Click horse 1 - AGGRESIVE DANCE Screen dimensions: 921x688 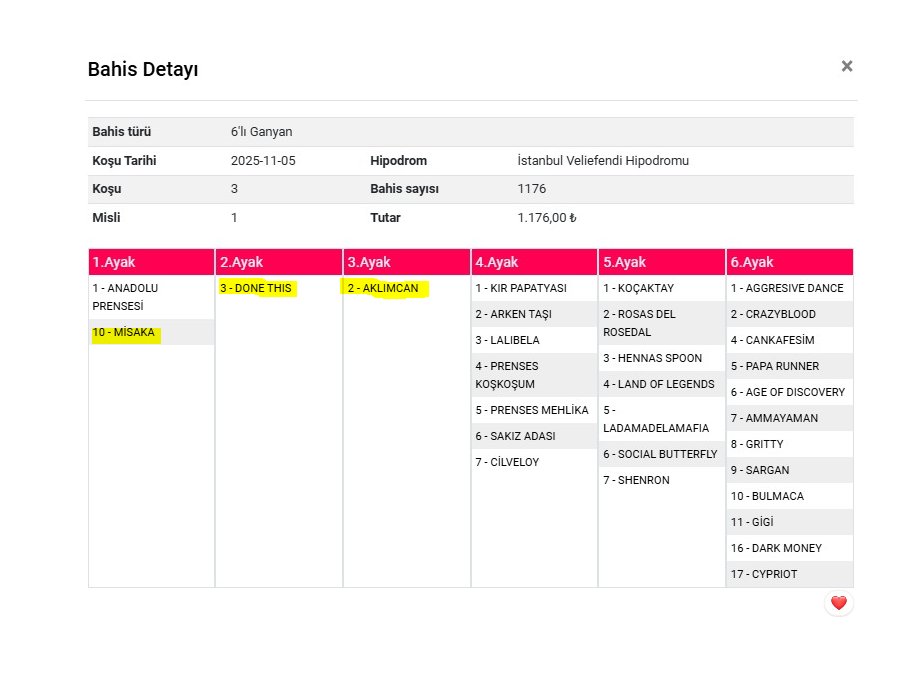pyautogui.click(x=790, y=288)
